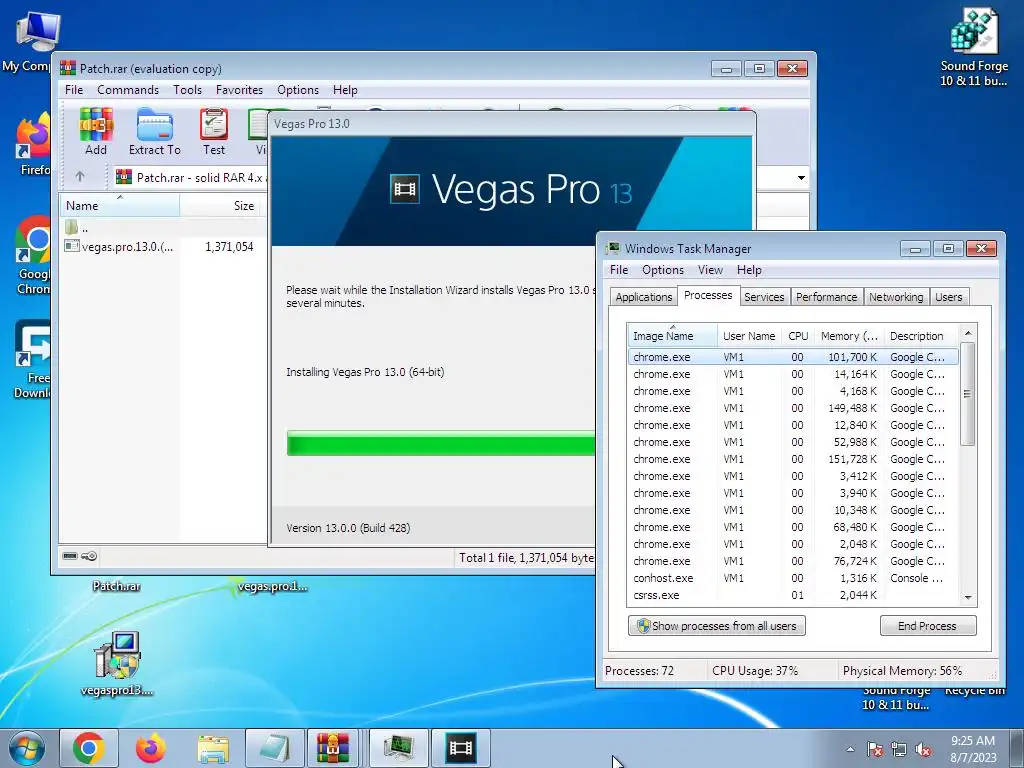Screen dimensions: 1024x768
Task: Switch to Users tab
Action: (x=948, y=296)
